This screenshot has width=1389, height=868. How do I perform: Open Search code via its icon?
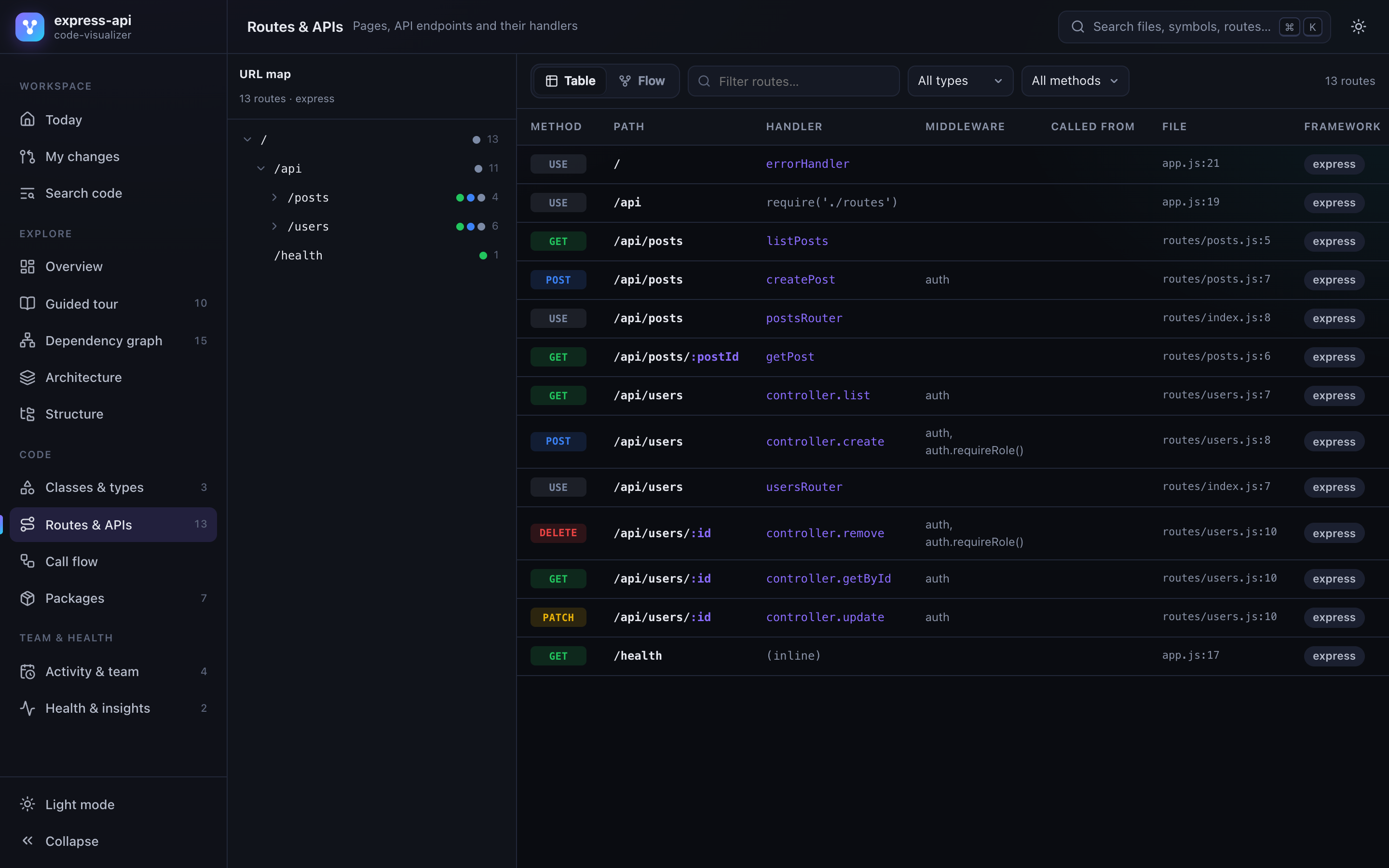pyautogui.click(x=27, y=193)
